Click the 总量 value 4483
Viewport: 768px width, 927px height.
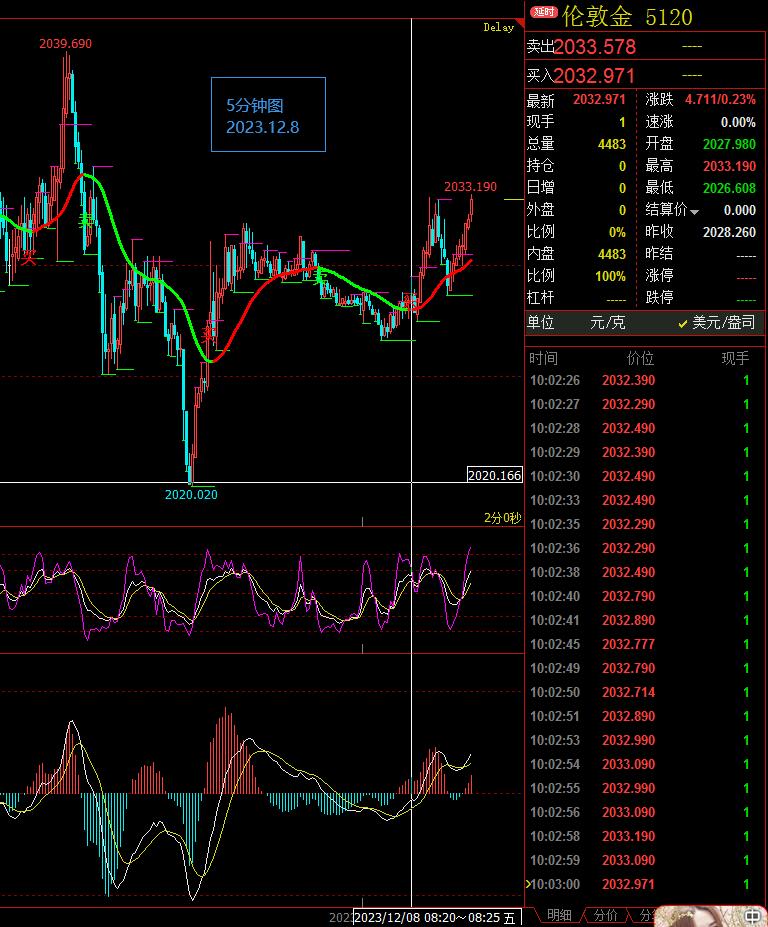coord(612,144)
